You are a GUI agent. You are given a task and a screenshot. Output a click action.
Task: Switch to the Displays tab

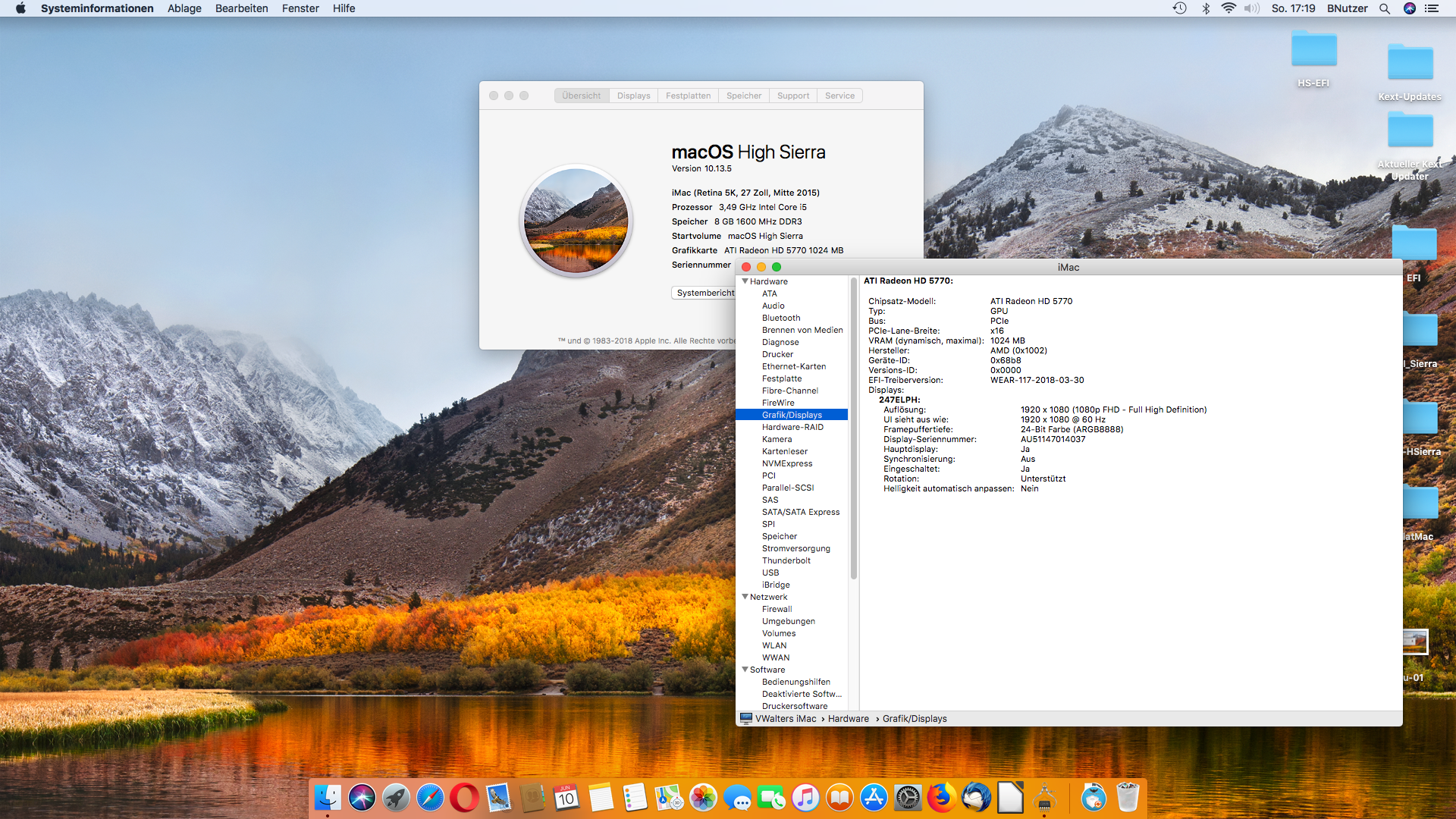(x=633, y=96)
